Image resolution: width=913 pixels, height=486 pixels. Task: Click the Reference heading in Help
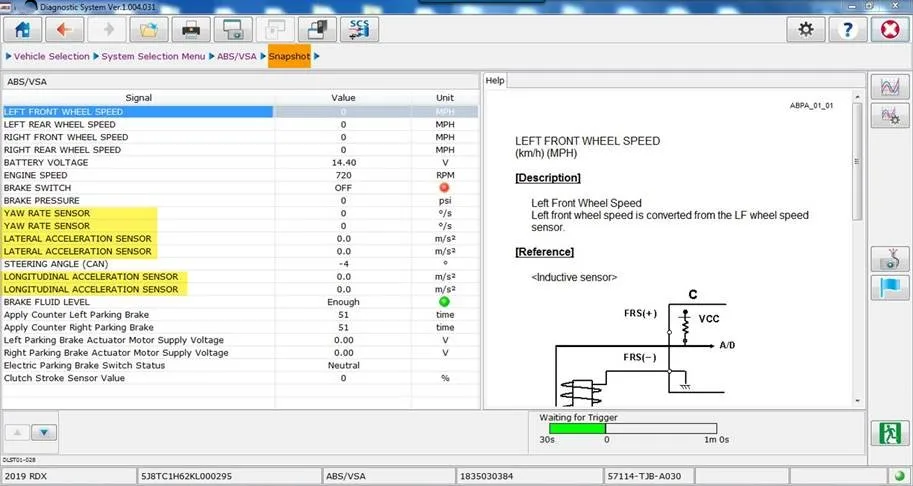544,252
